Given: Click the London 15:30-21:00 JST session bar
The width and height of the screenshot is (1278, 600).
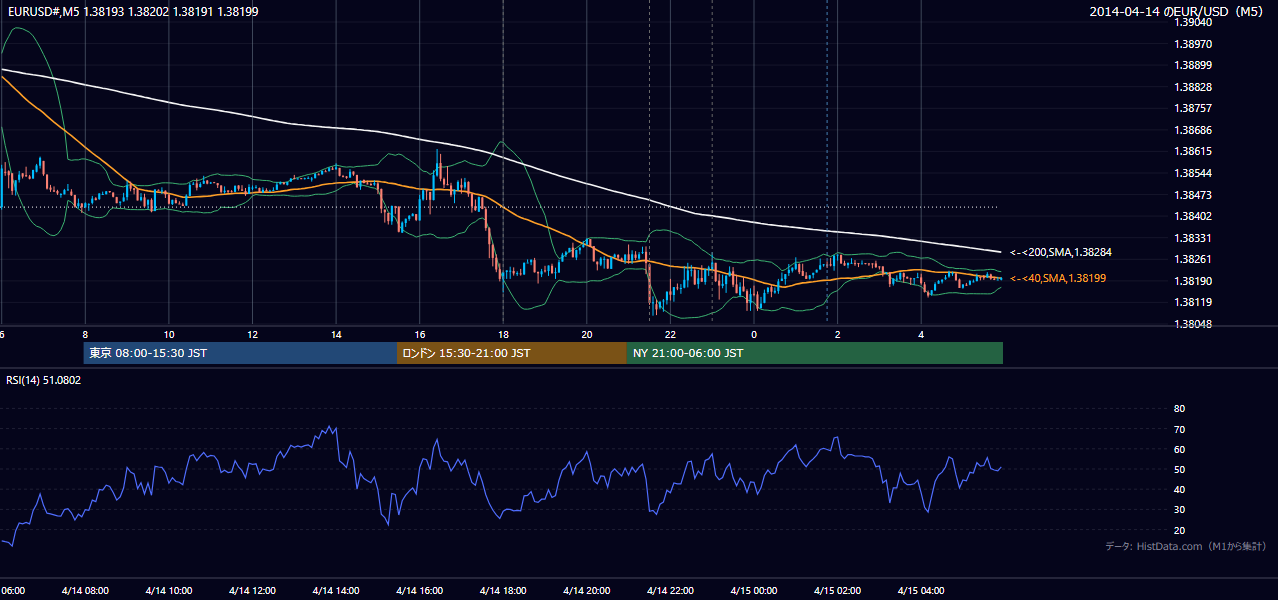Looking at the screenshot, I should 512,353.
